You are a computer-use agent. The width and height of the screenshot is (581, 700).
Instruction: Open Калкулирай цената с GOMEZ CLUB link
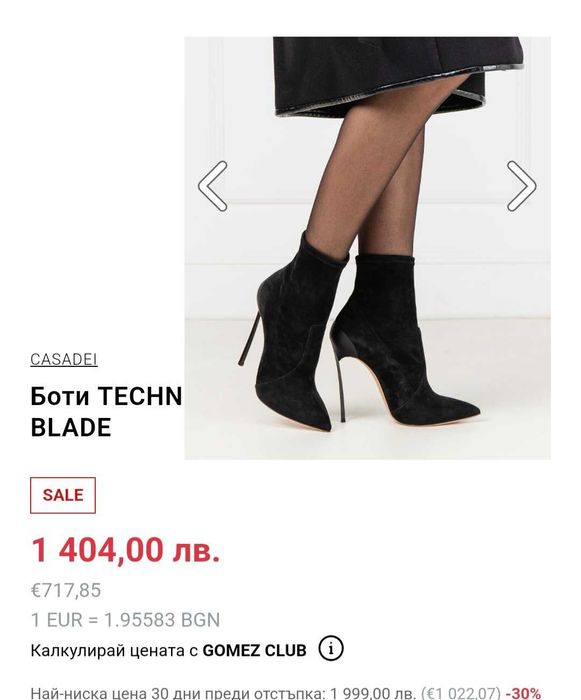pos(168,650)
